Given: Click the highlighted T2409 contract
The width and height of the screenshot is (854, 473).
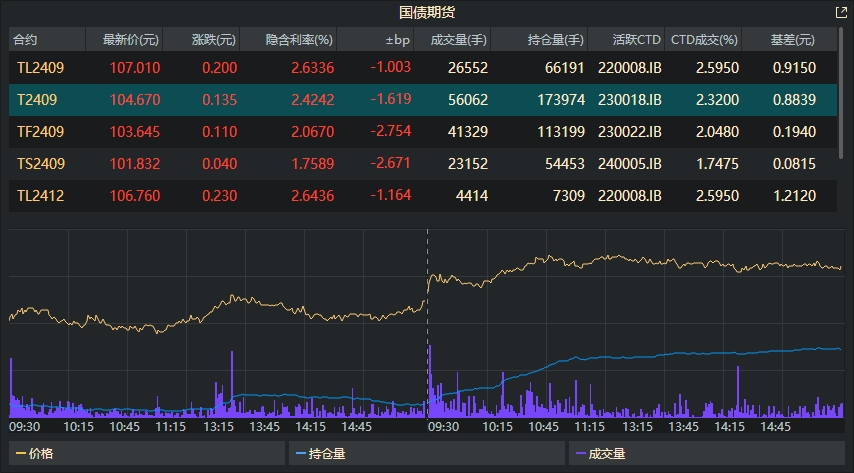Looking at the screenshot, I should (x=37, y=100).
